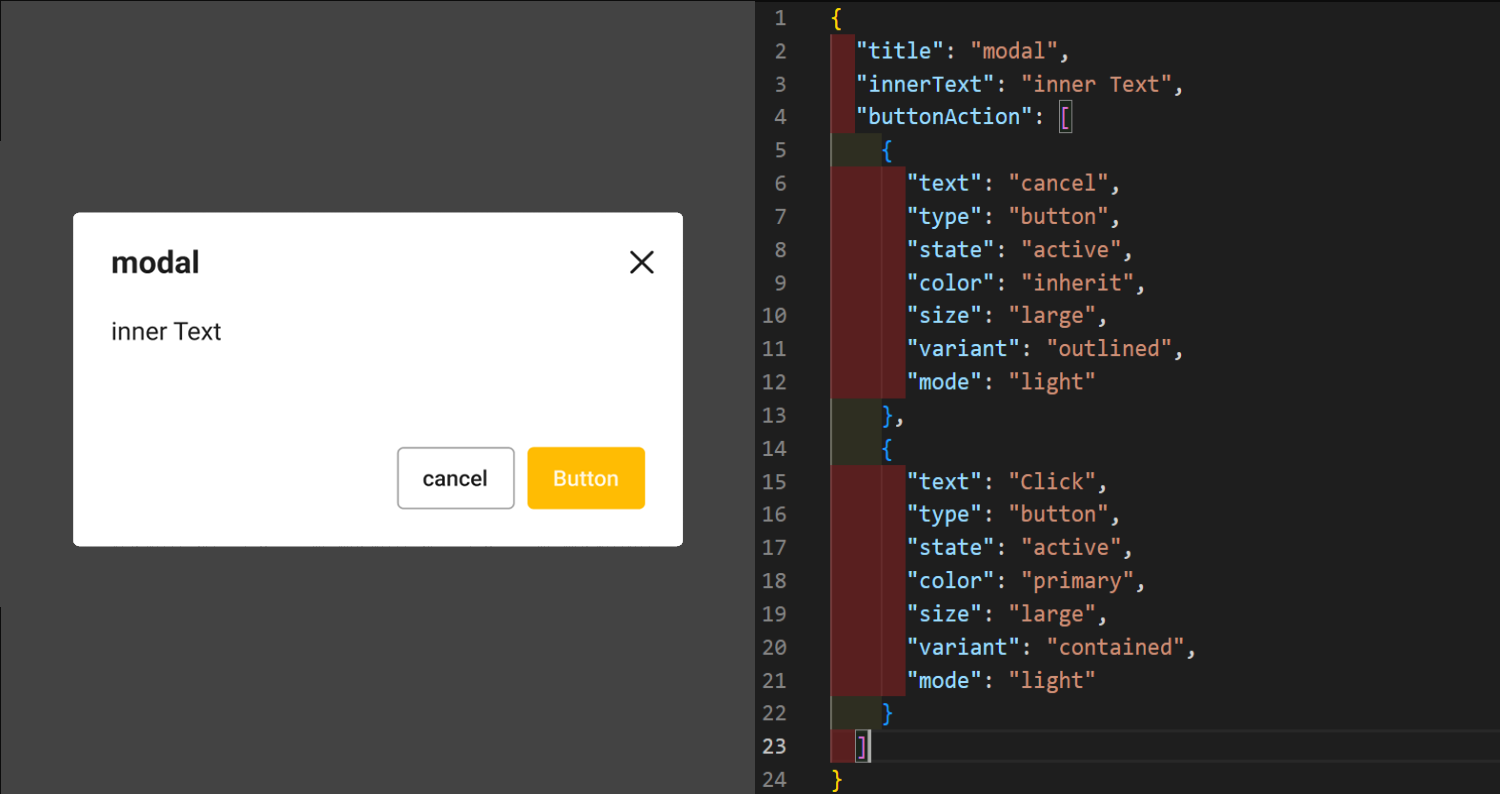
Task: Click the opening curly brace on line 5
Action: (x=887, y=150)
